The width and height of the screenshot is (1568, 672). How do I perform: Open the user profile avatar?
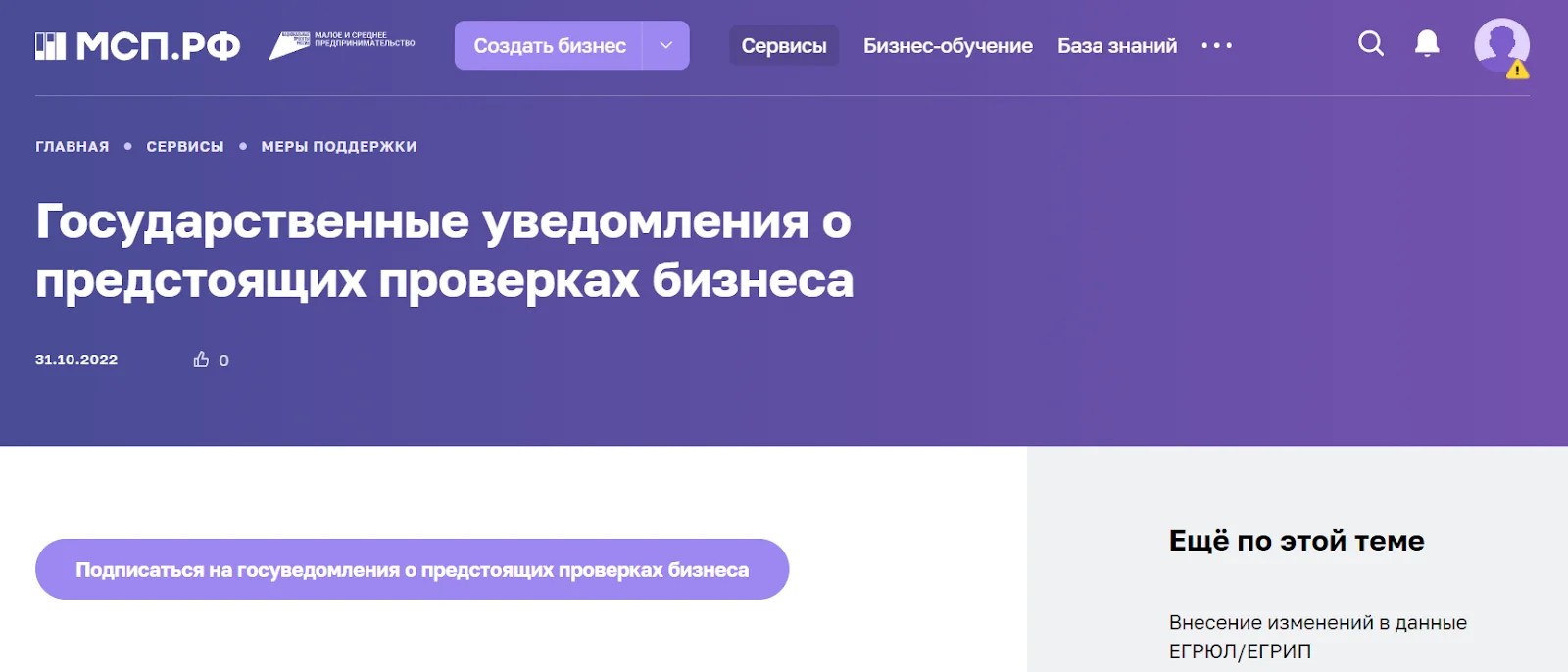tap(1500, 44)
